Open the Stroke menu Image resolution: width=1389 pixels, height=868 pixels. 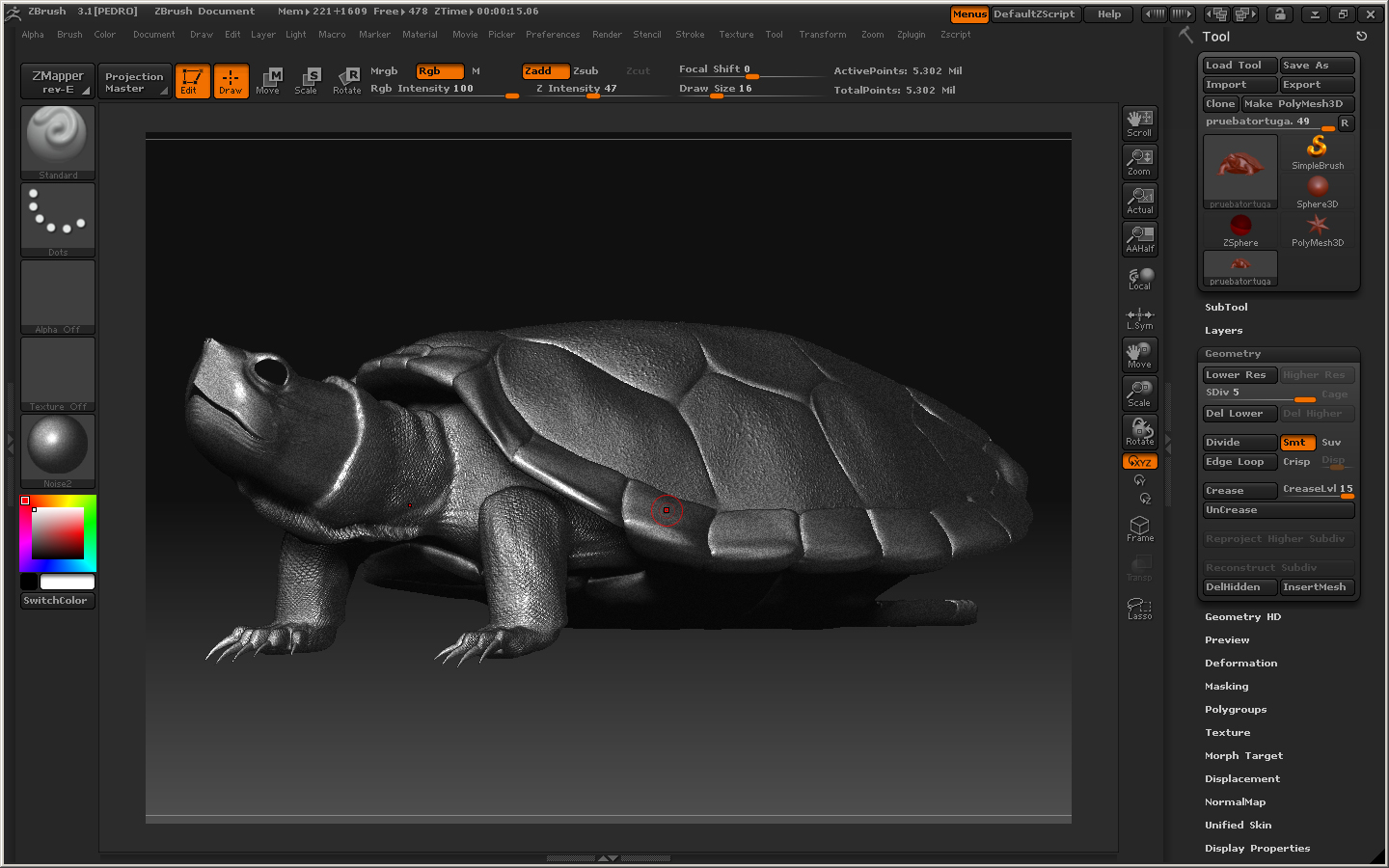pos(690,35)
